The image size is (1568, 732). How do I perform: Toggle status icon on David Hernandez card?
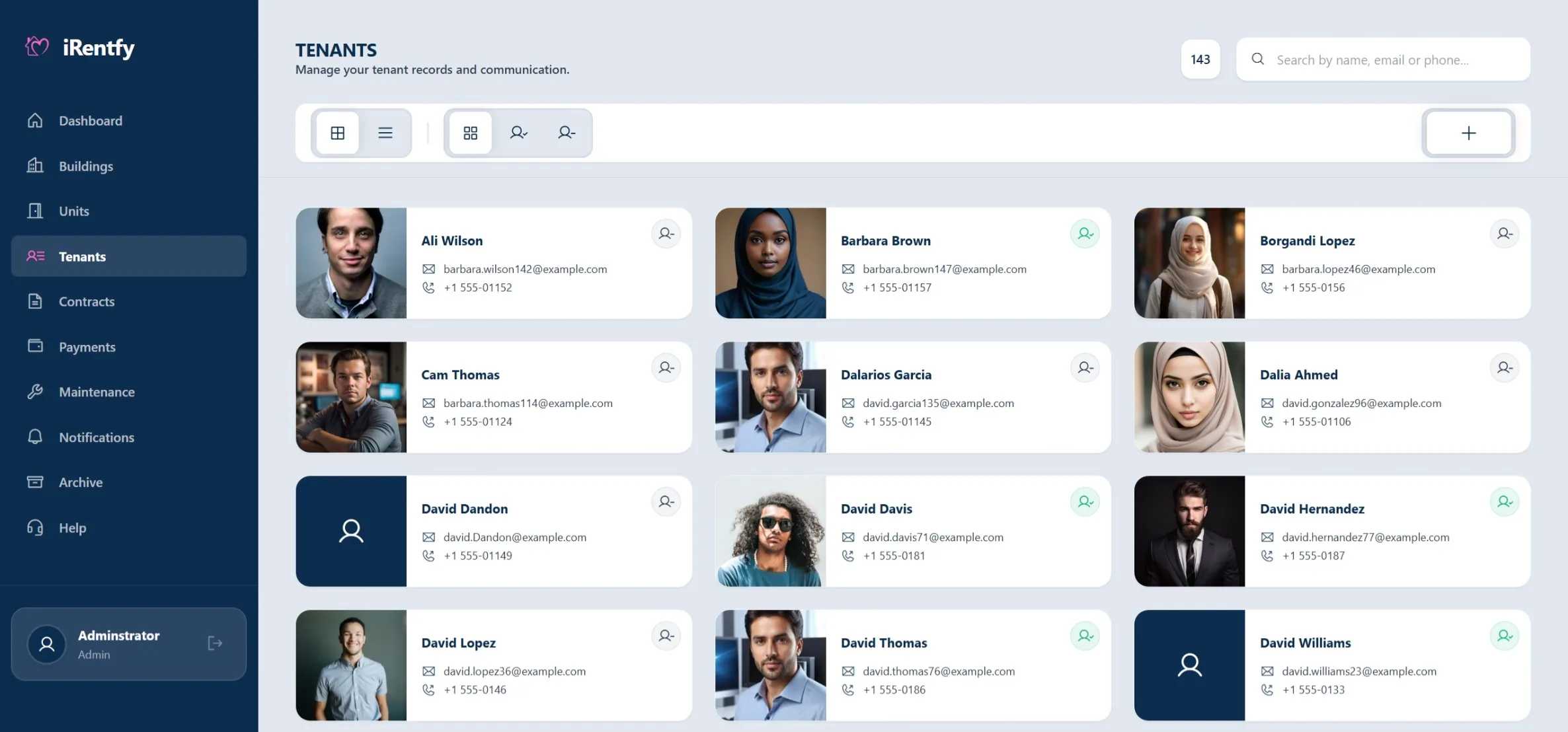point(1505,502)
